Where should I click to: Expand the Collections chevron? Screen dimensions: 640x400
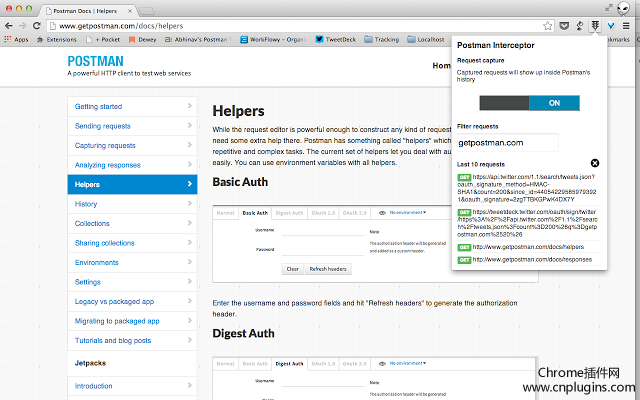[x=189, y=223]
